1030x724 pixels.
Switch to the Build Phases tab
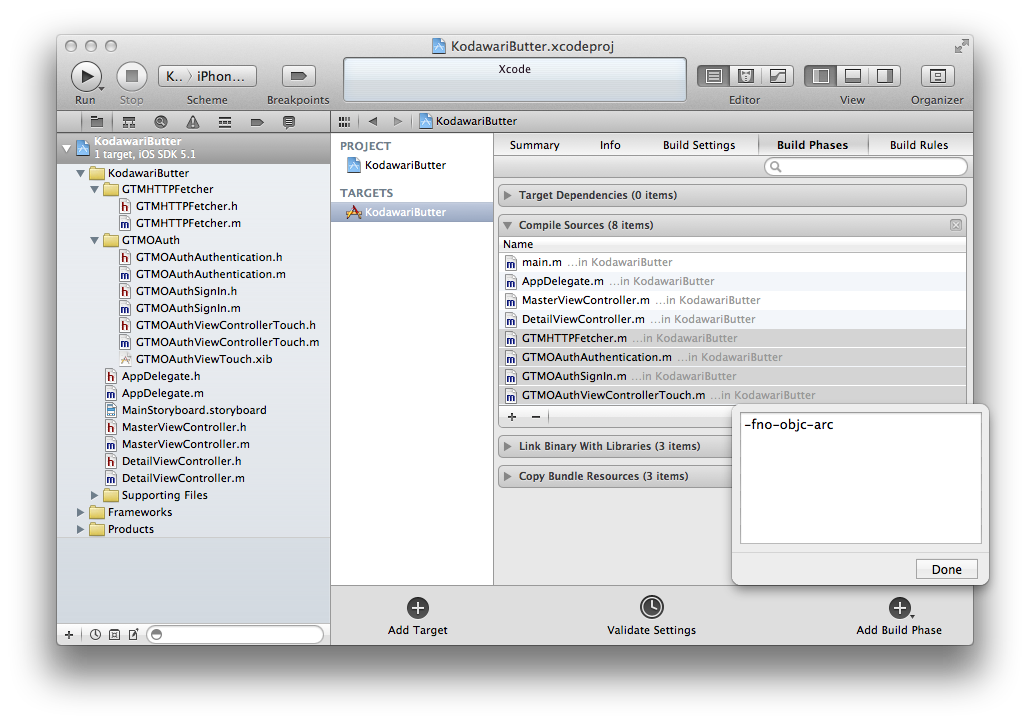(813, 145)
